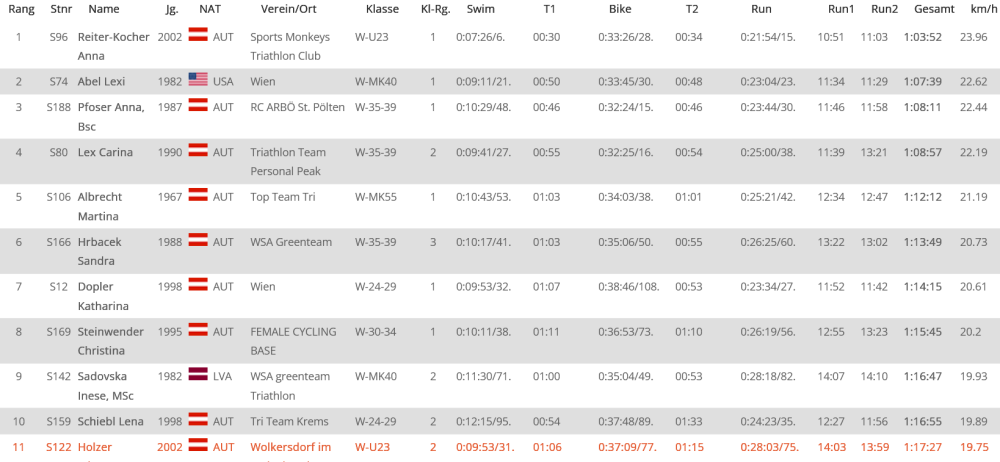Viewport: 1000px width, 462px height.
Task: Sort the table by the Rang column header
Action: pos(22,9)
